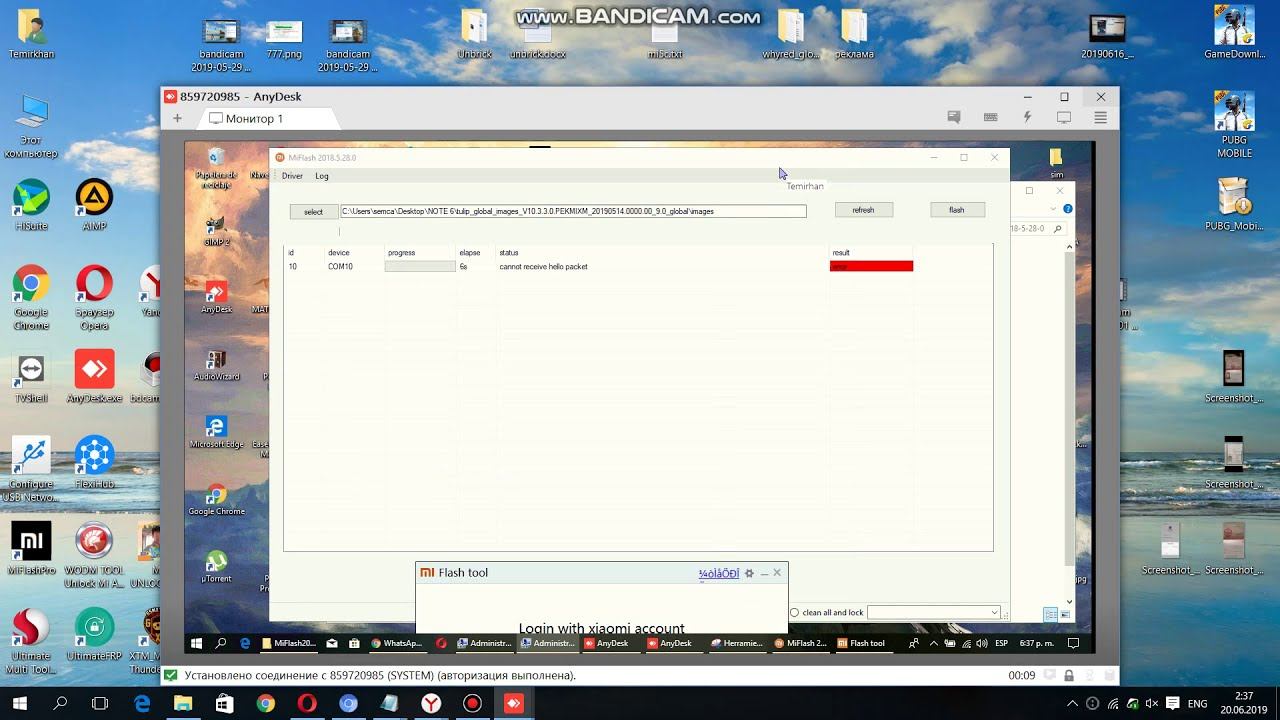Click the refresh button in MiFlash
Screen dimensions: 1280x720
point(863,210)
